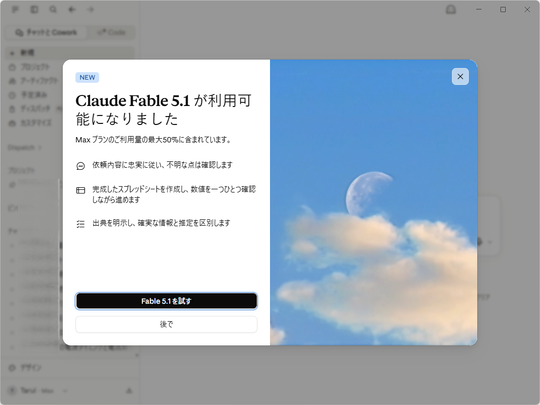The width and height of the screenshot is (540, 405).
Task: Switch to the Code tab
Action: pos(111,32)
